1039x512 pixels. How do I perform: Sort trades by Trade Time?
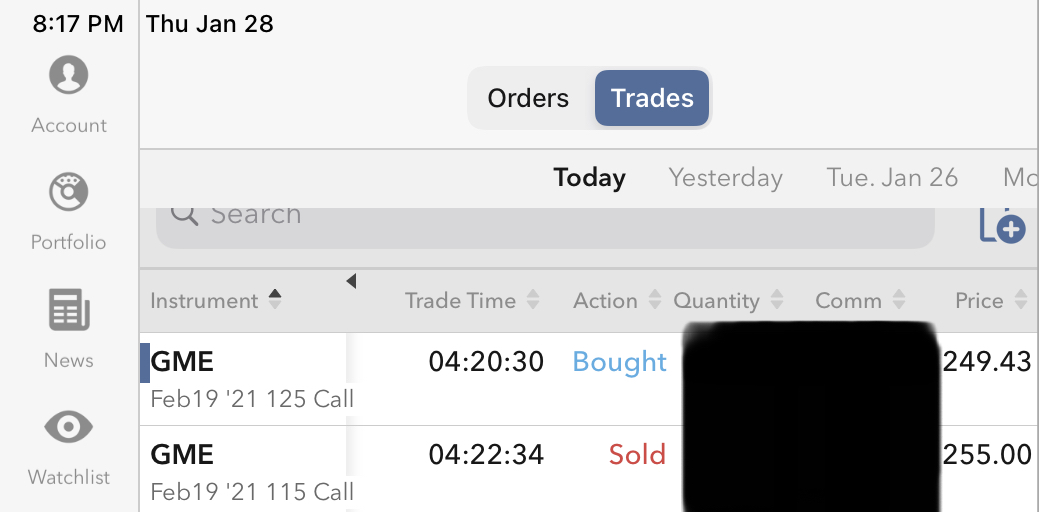[471, 300]
